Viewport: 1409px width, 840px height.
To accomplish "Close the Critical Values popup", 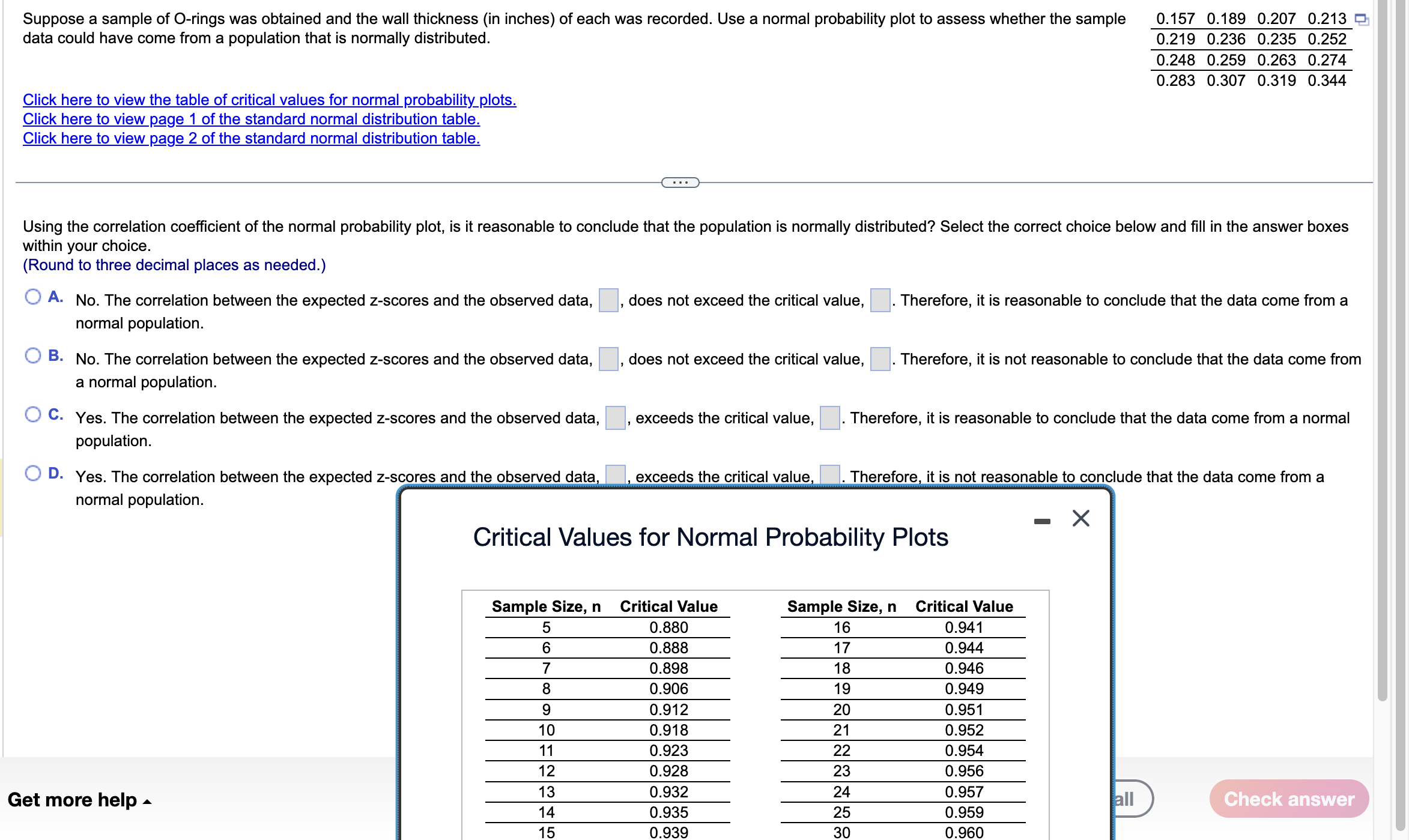I will click(1080, 518).
